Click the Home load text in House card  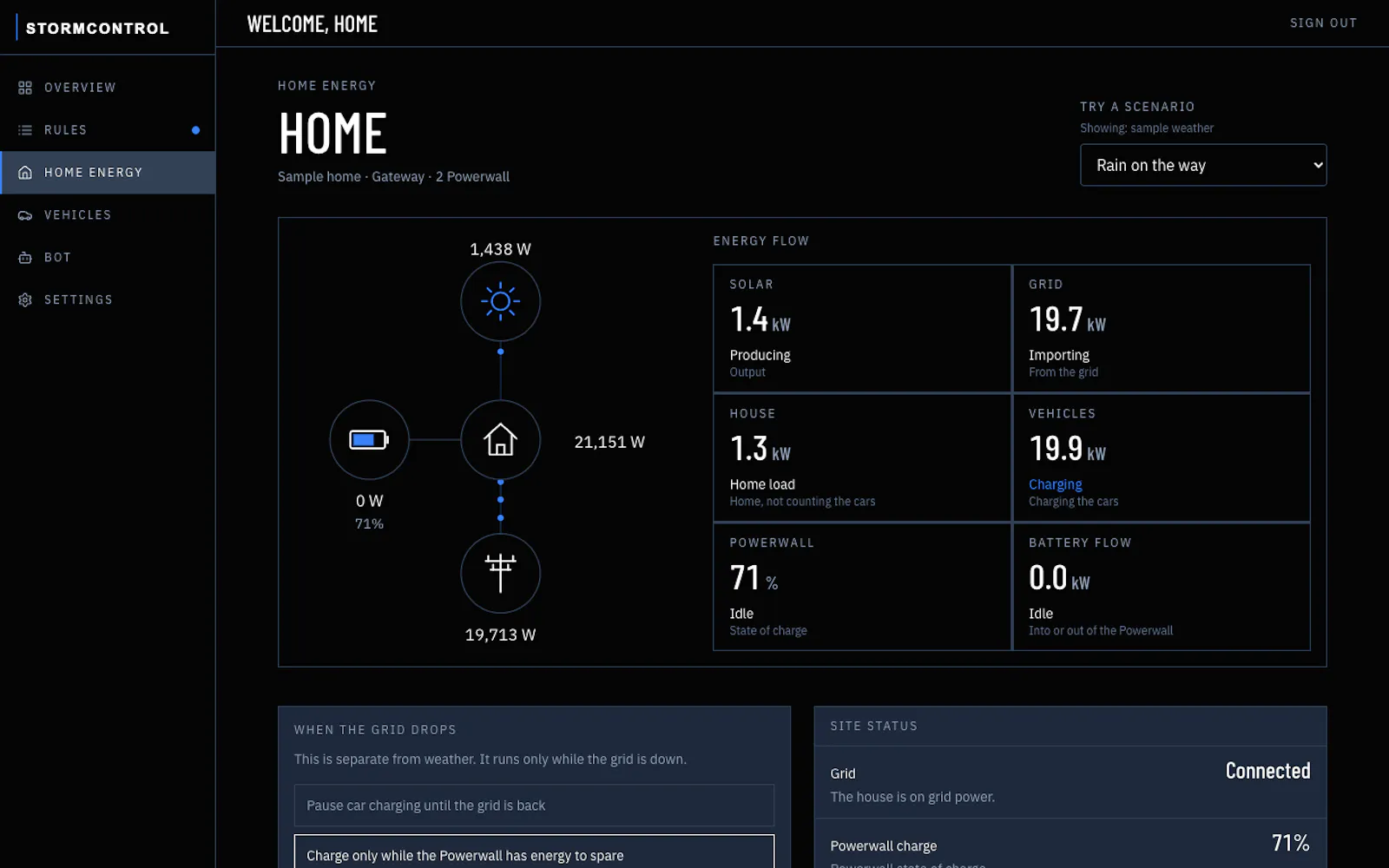point(762,484)
